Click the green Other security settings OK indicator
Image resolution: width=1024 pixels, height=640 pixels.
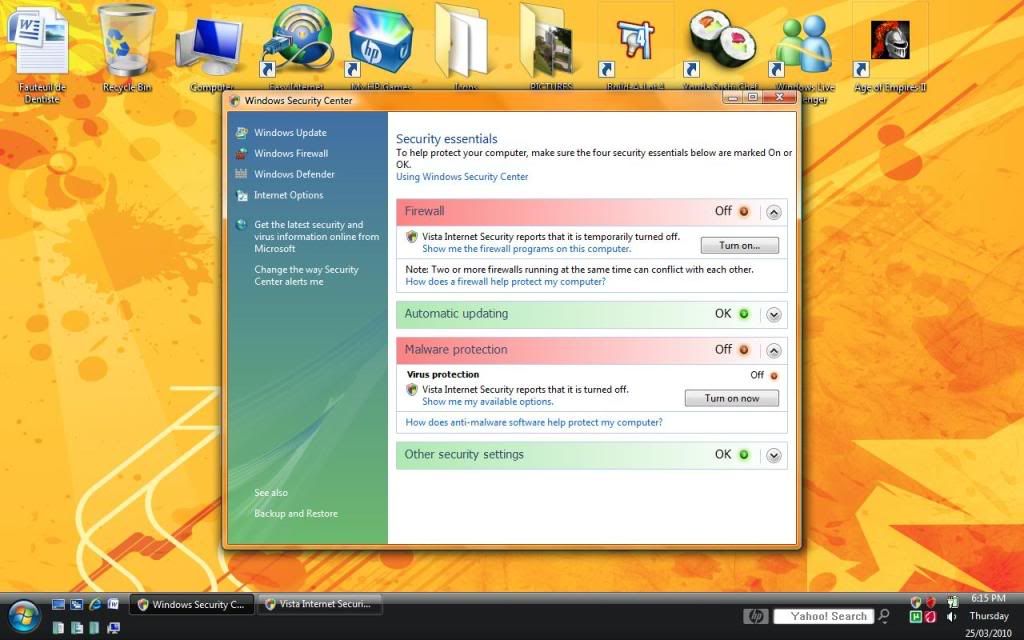click(x=743, y=455)
